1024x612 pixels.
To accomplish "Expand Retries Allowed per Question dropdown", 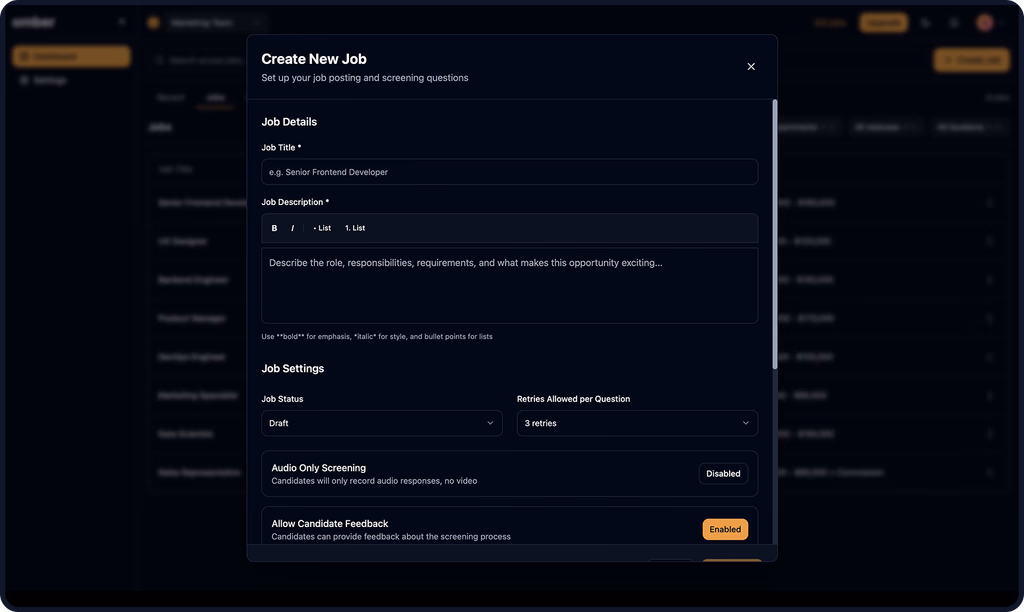I will pos(636,423).
